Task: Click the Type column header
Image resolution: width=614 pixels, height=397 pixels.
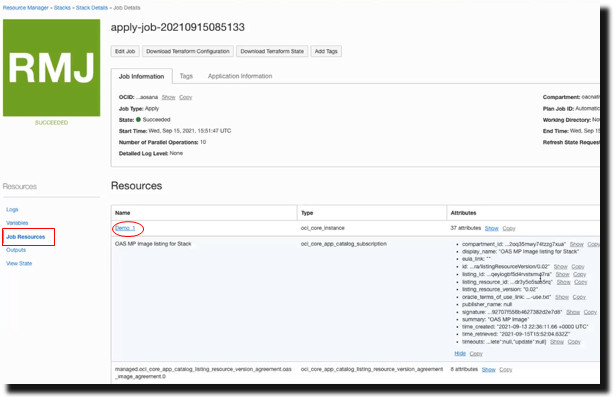Action: [307, 213]
